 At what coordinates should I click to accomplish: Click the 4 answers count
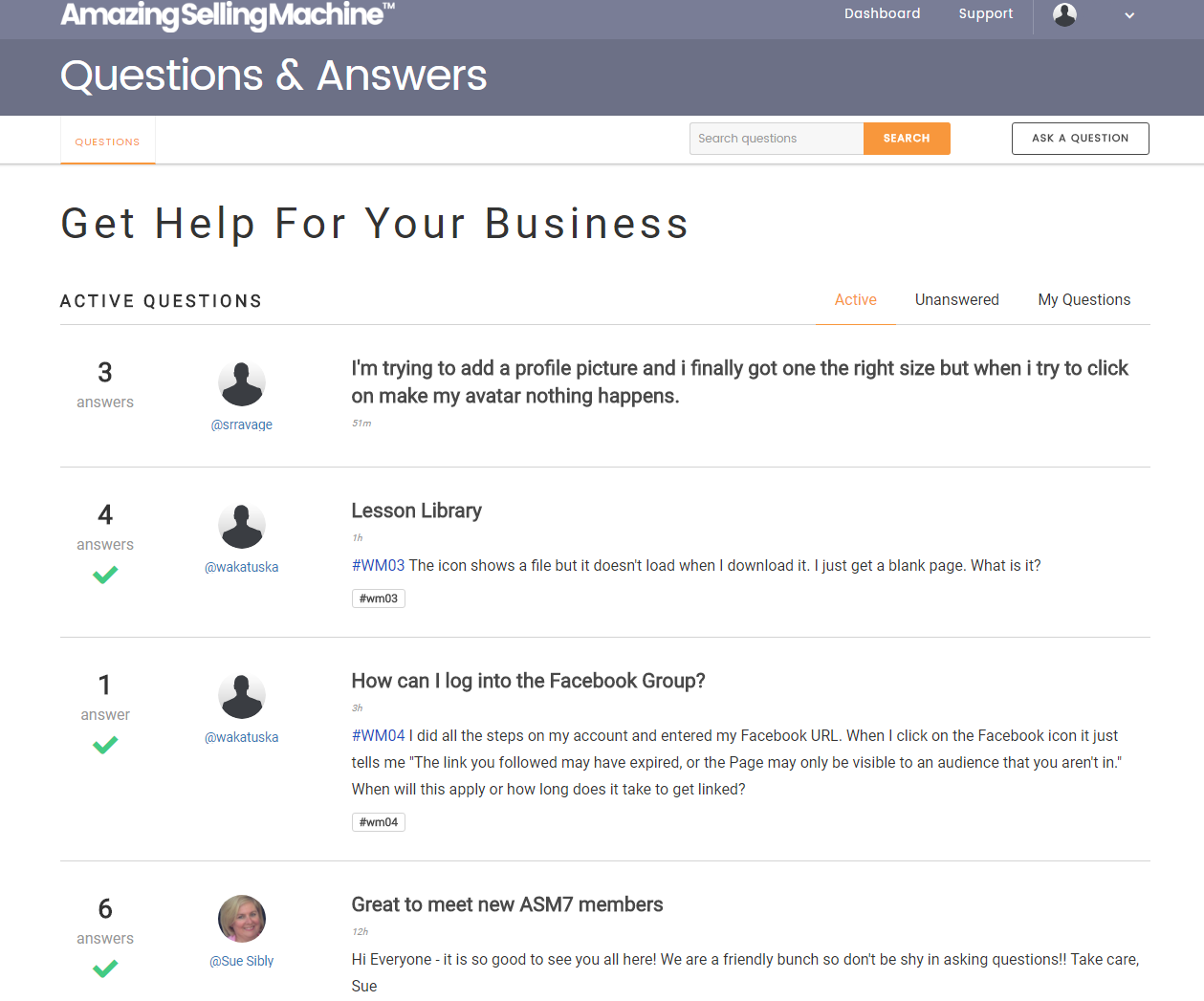pos(105,527)
